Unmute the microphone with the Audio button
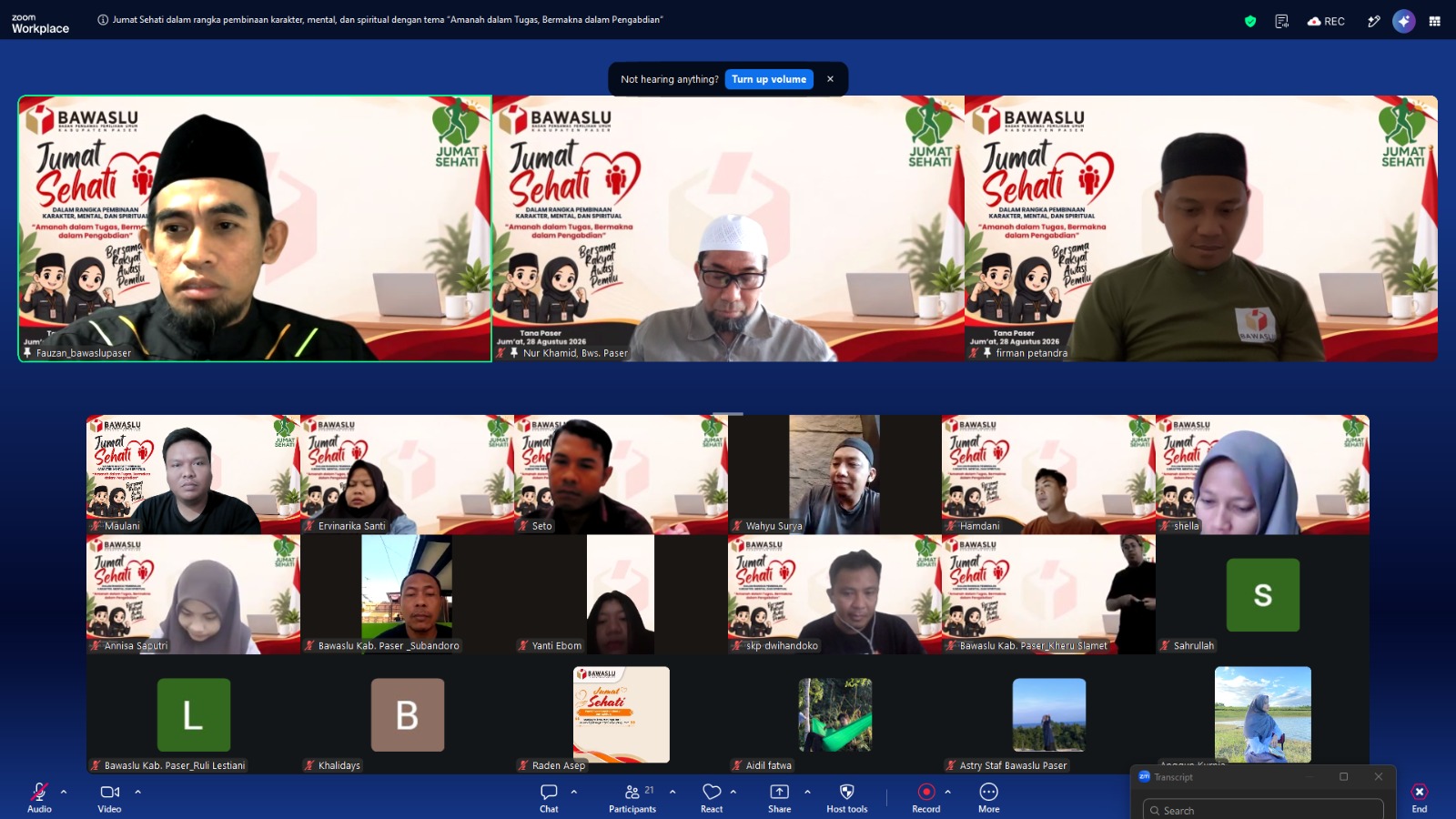This screenshot has width=1456, height=819. [x=39, y=796]
